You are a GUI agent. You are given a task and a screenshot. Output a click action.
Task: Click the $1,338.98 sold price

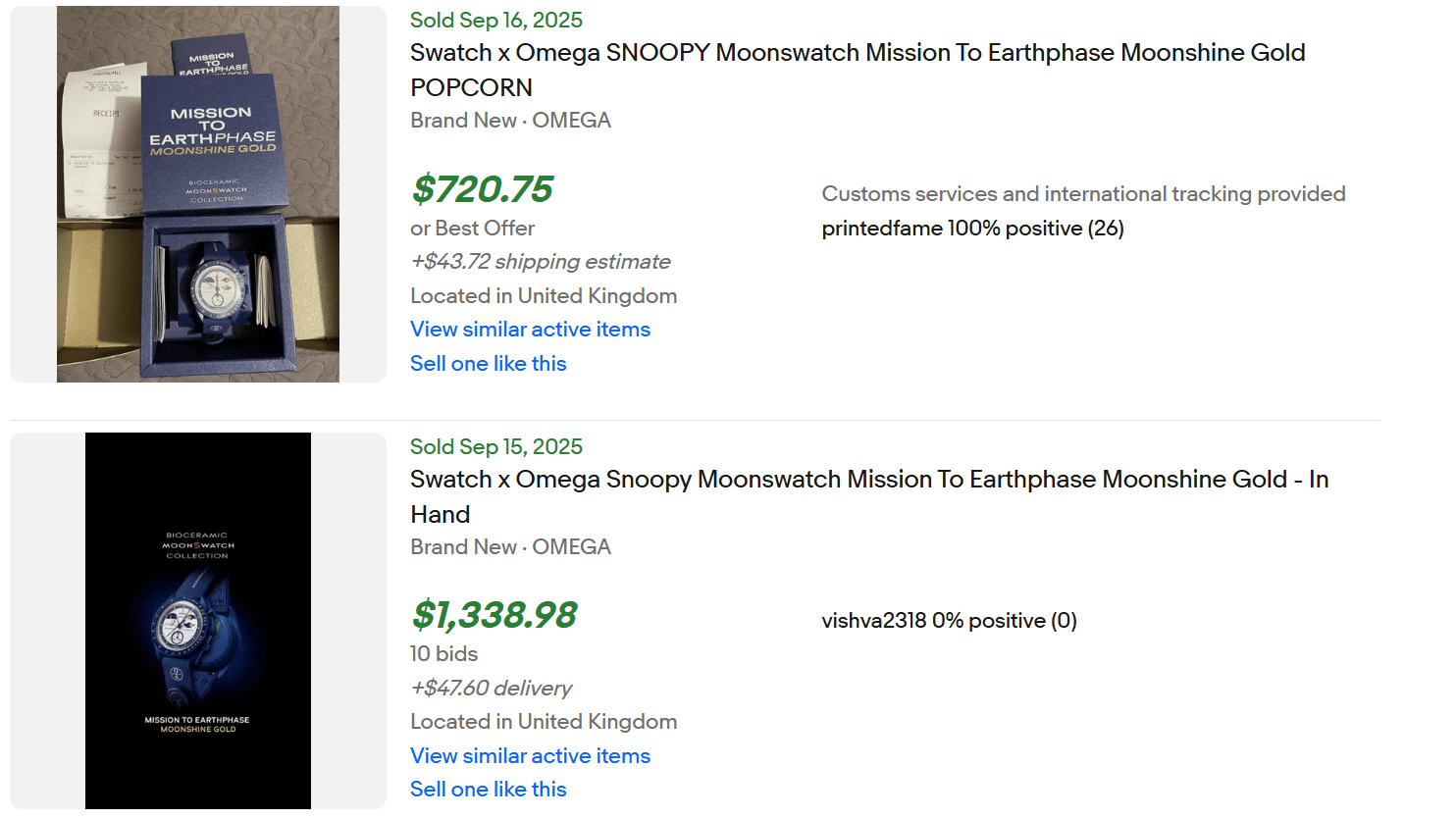[494, 616]
